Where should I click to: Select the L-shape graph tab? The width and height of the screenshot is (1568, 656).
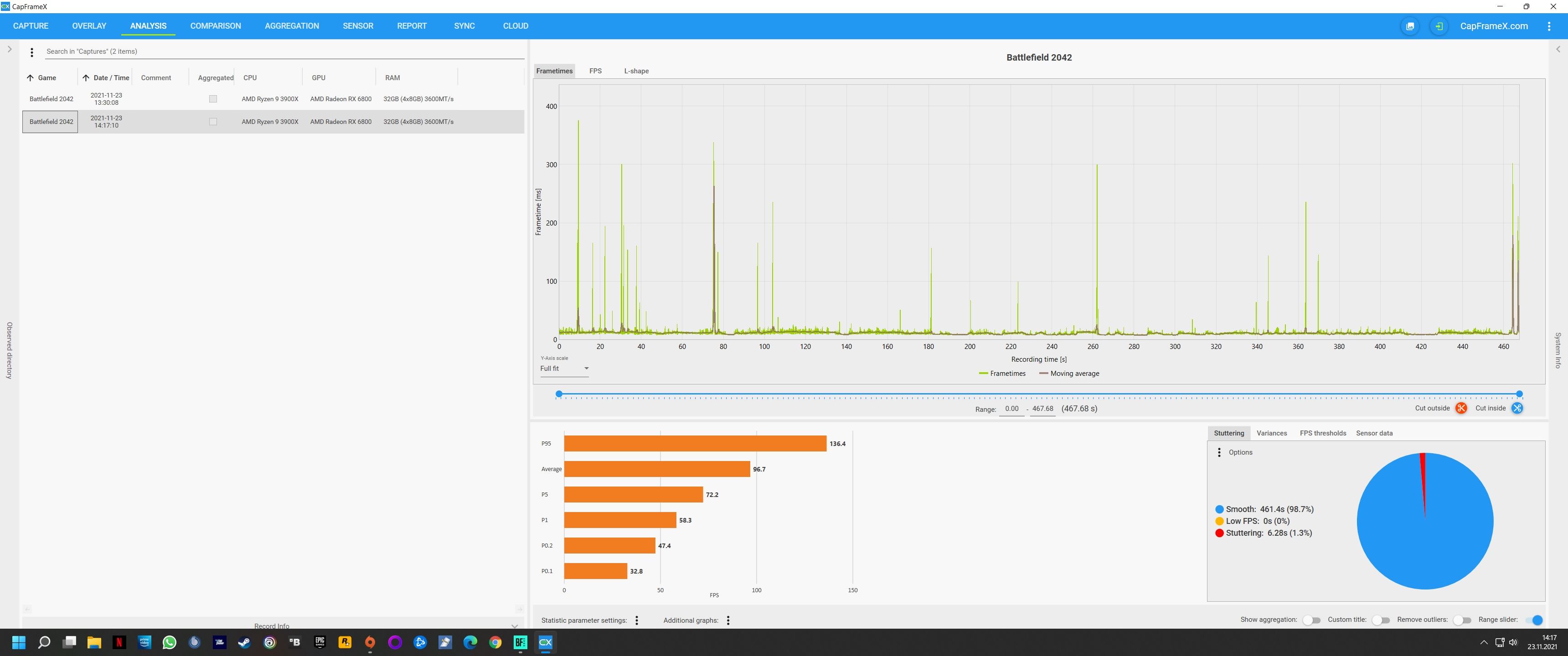[636, 71]
